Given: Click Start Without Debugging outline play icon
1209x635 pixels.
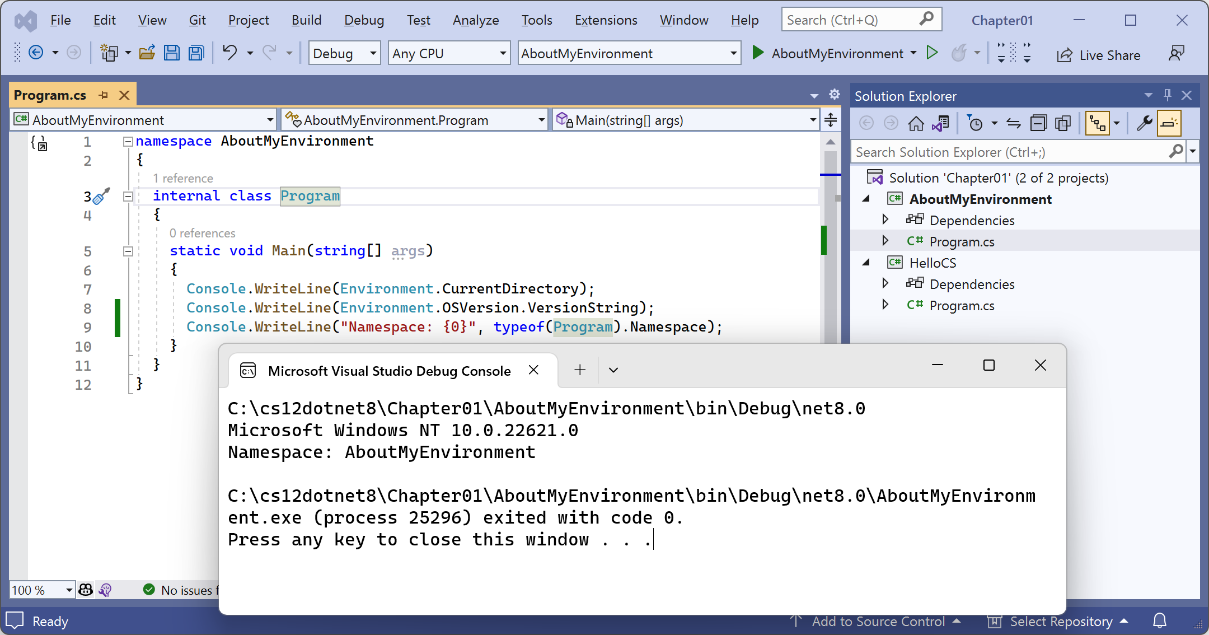Looking at the screenshot, I should pyautogui.click(x=932, y=53).
